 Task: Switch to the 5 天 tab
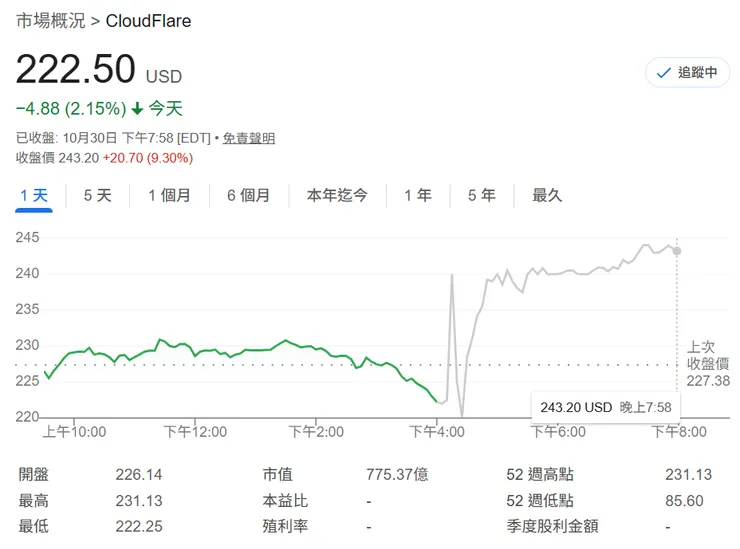(98, 195)
